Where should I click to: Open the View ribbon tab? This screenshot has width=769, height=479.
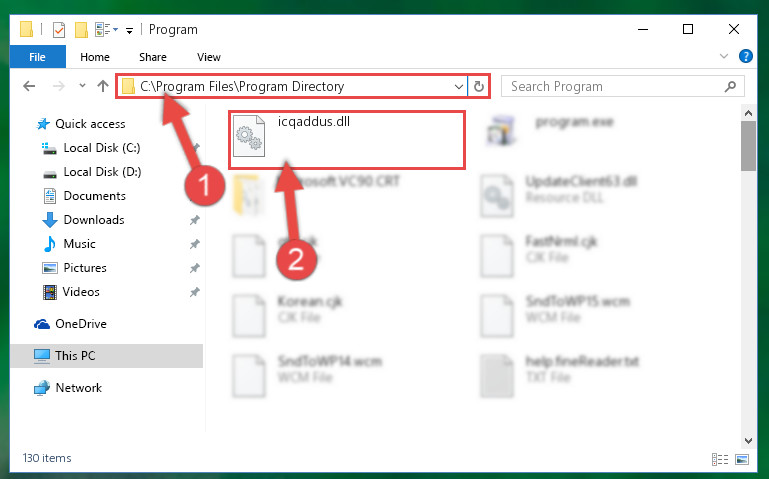pos(208,57)
